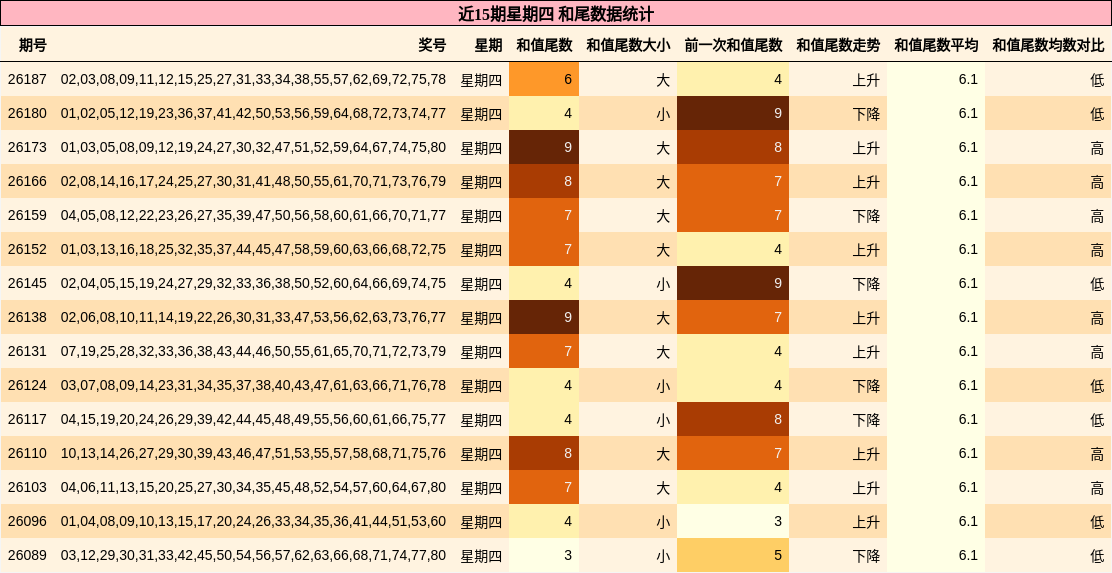The image size is (1112, 573).
Task: Click the 和值尾数 column header
Action: coord(544,45)
